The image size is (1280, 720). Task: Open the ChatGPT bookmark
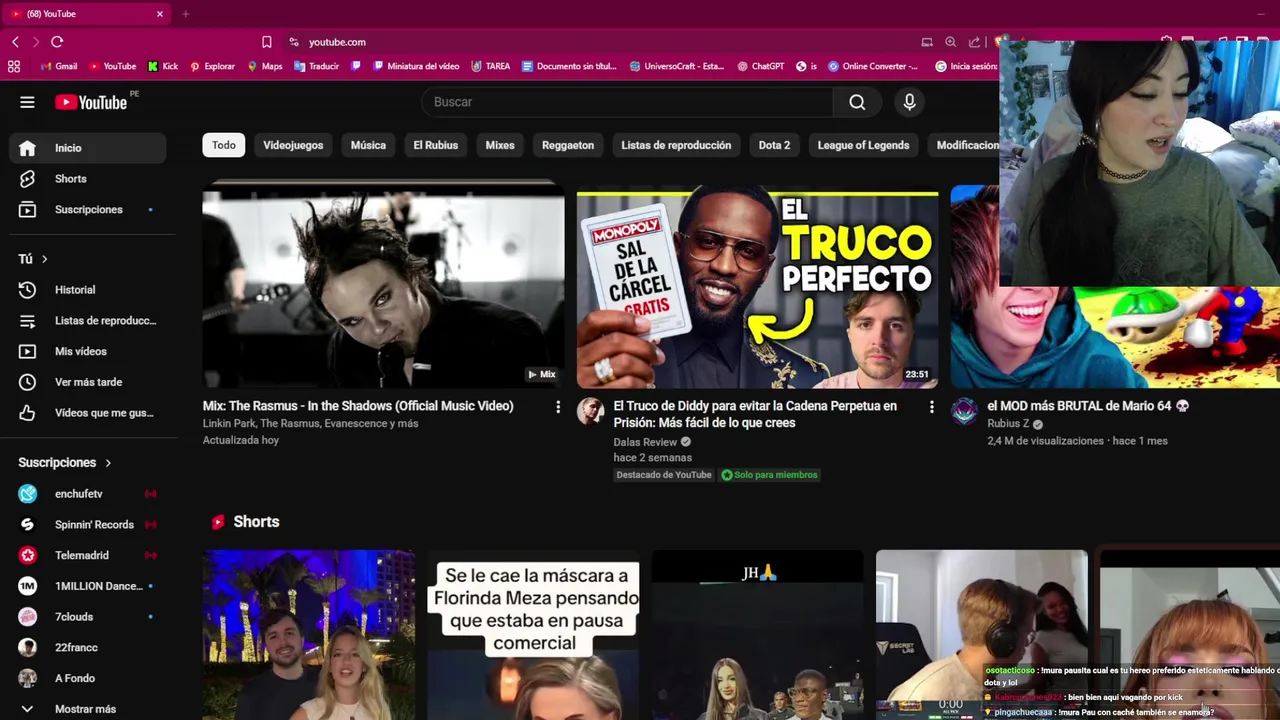point(760,66)
